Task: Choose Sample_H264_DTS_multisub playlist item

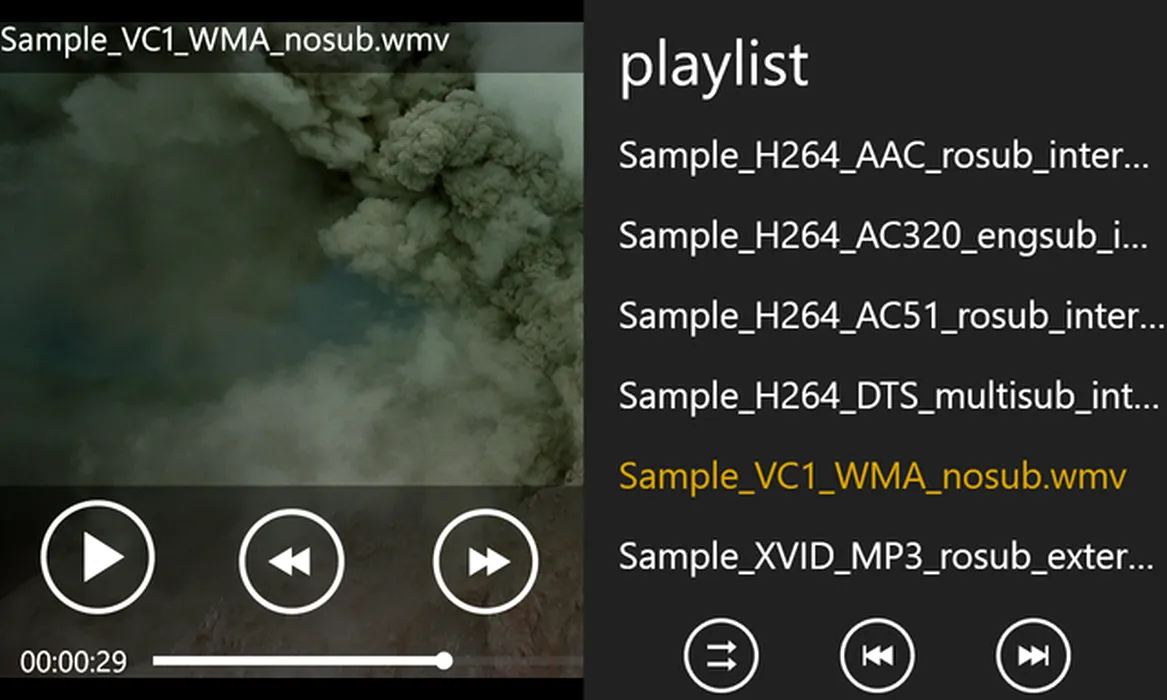Action: click(x=889, y=396)
